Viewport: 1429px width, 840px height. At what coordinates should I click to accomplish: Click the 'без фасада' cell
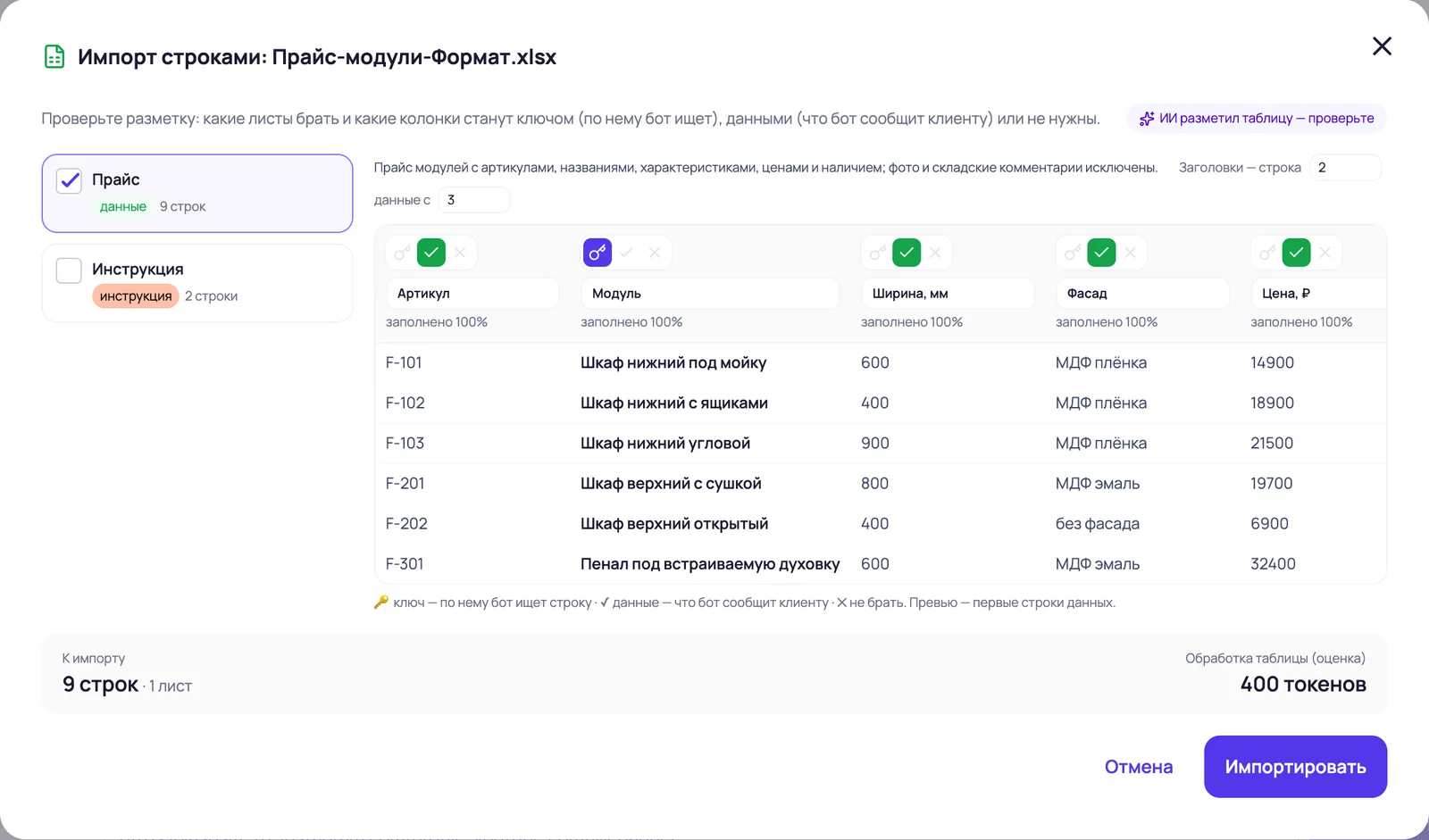click(x=1098, y=524)
